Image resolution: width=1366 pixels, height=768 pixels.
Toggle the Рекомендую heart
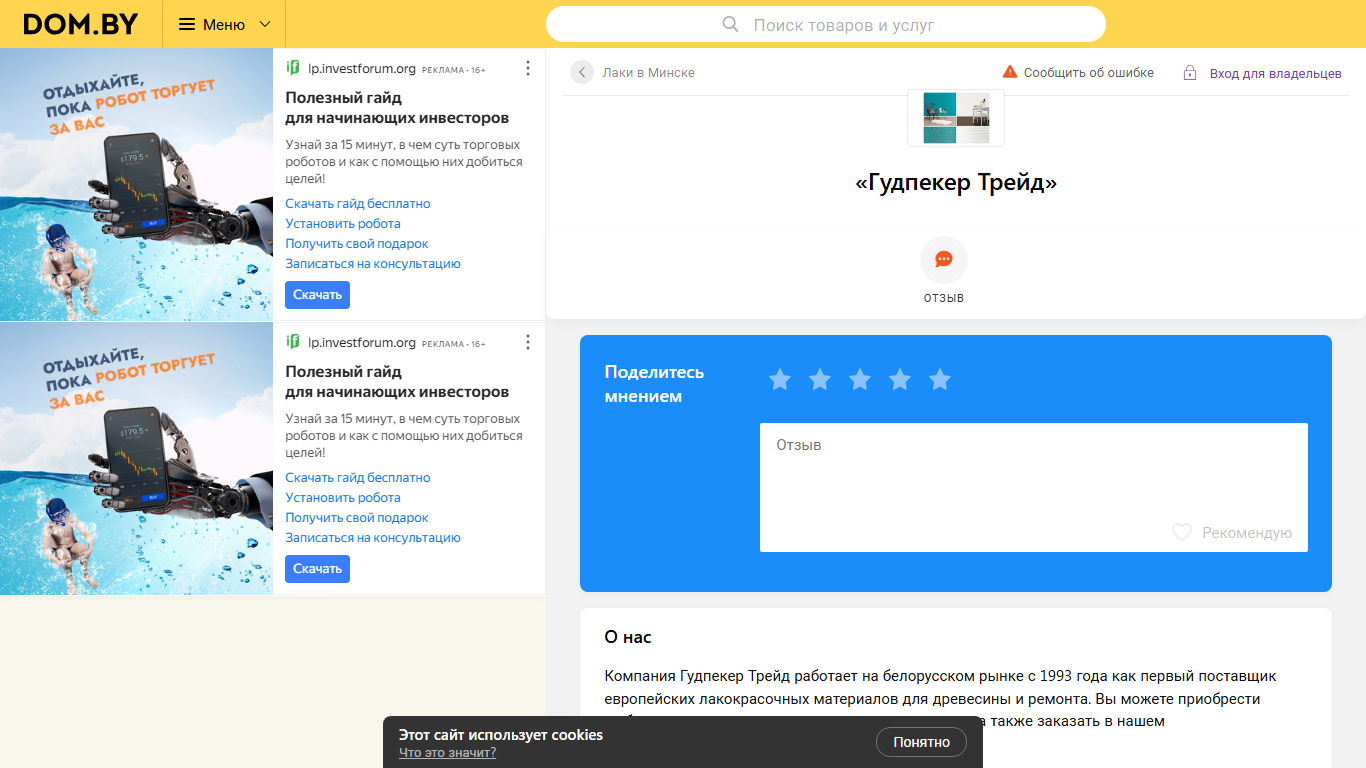pyautogui.click(x=1182, y=532)
